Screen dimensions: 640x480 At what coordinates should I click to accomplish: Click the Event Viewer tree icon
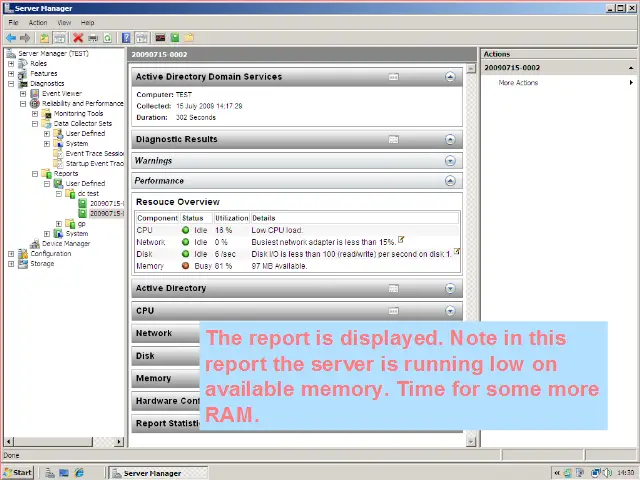(35, 93)
